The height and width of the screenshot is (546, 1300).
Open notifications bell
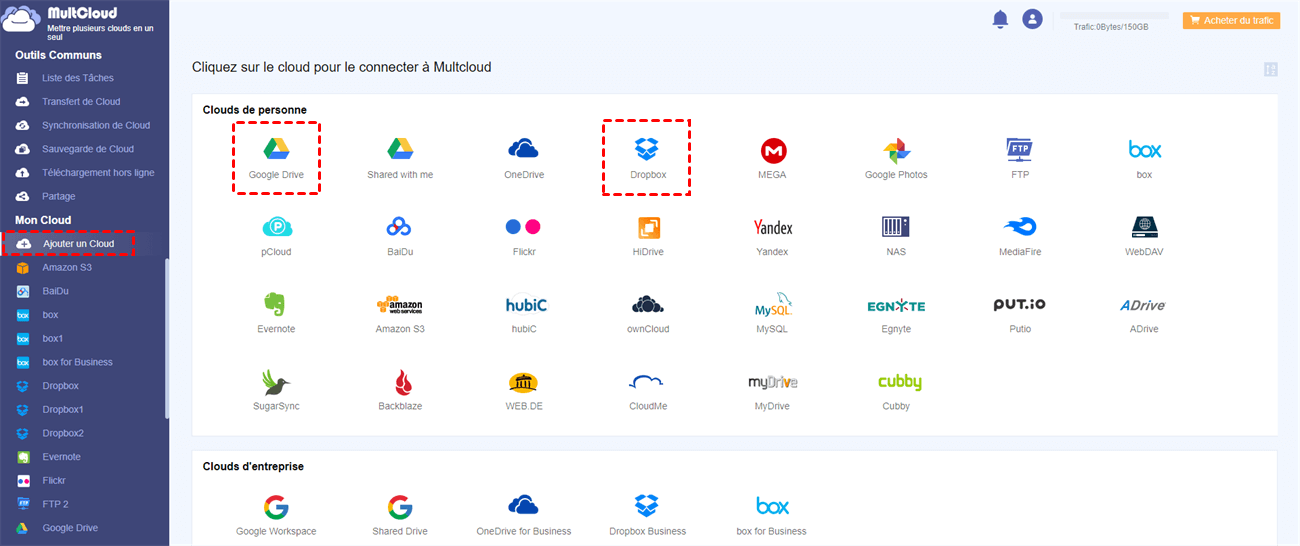pyautogui.click(x=1000, y=19)
